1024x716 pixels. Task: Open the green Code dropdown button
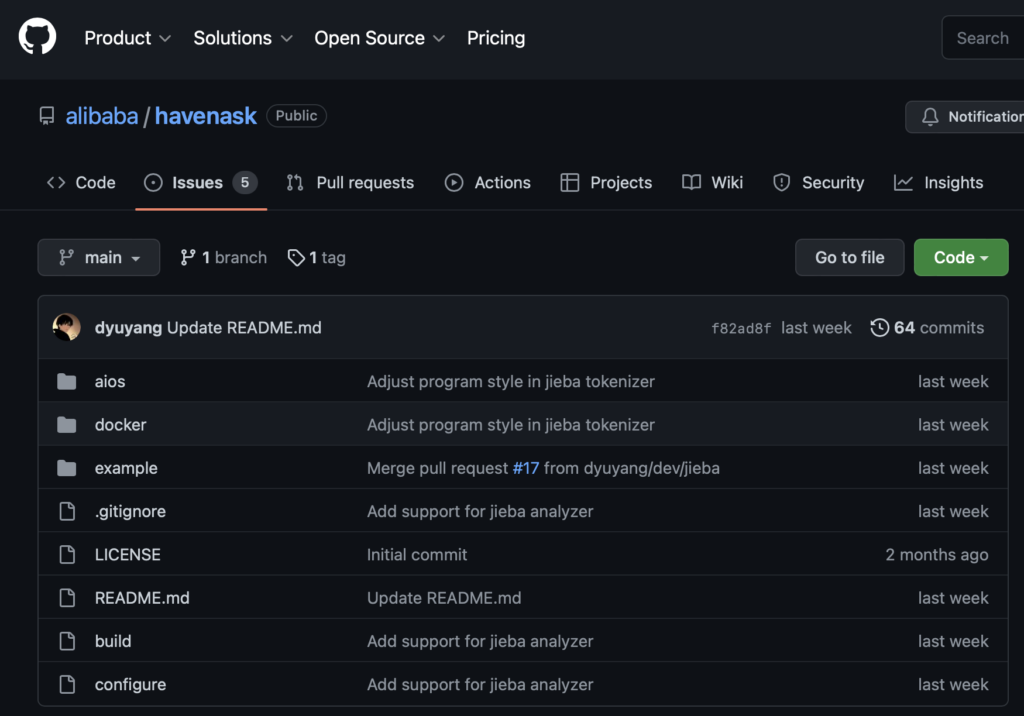click(x=960, y=258)
